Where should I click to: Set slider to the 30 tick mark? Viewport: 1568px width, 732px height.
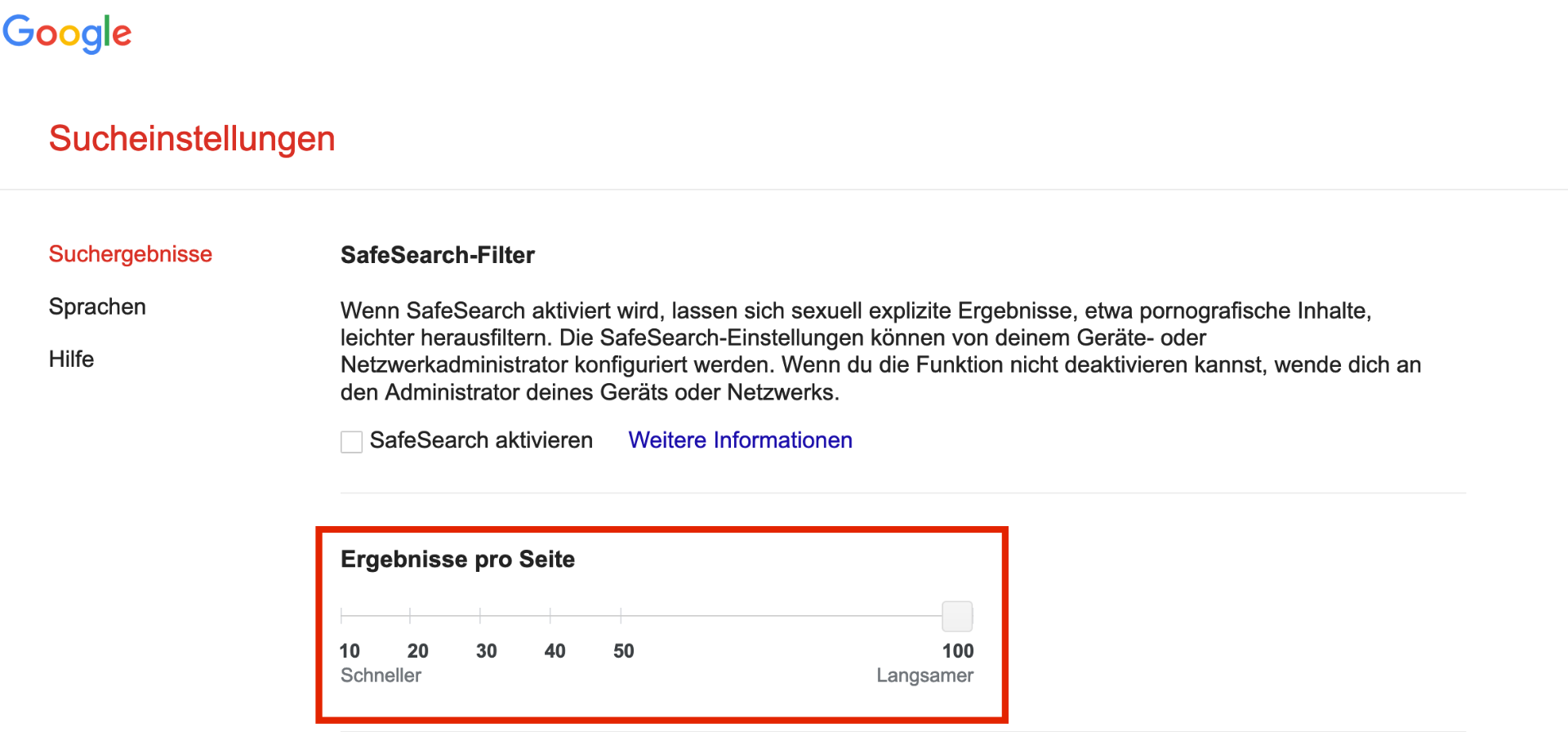pos(480,616)
